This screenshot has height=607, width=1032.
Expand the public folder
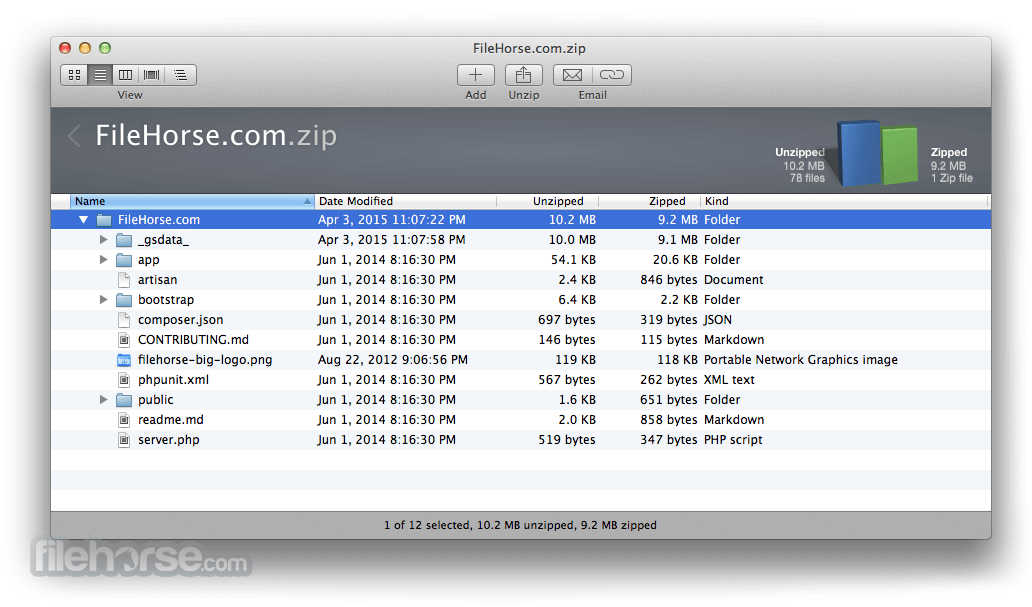coord(103,400)
